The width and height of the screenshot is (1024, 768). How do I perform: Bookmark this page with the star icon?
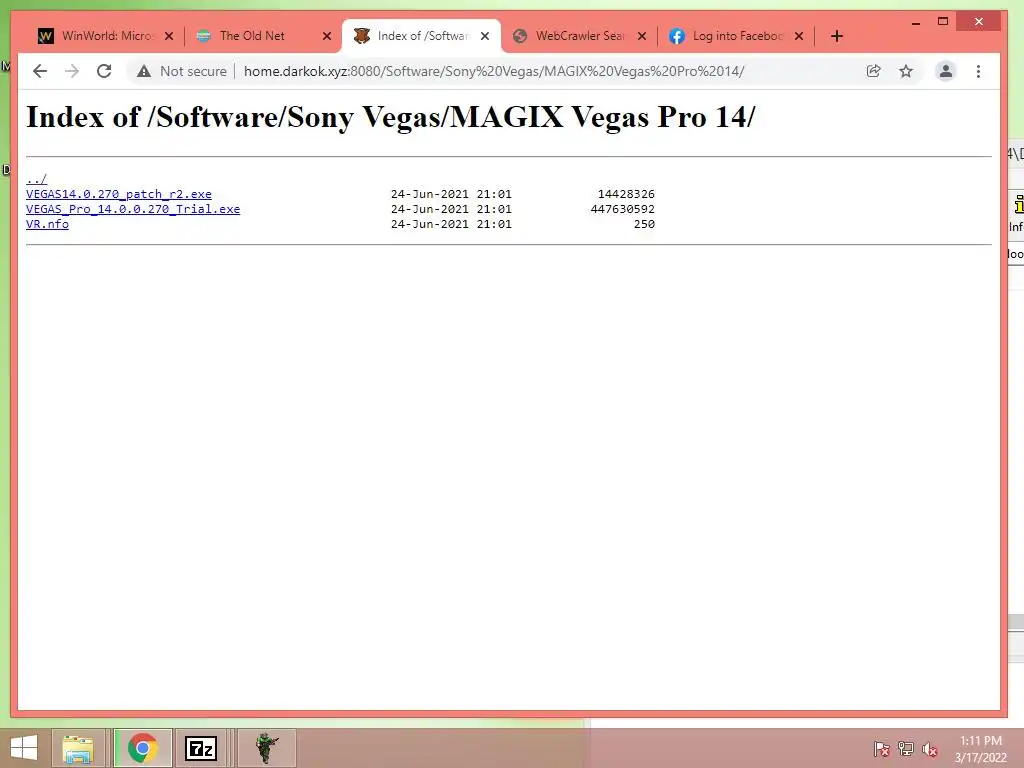pos(906,71)
